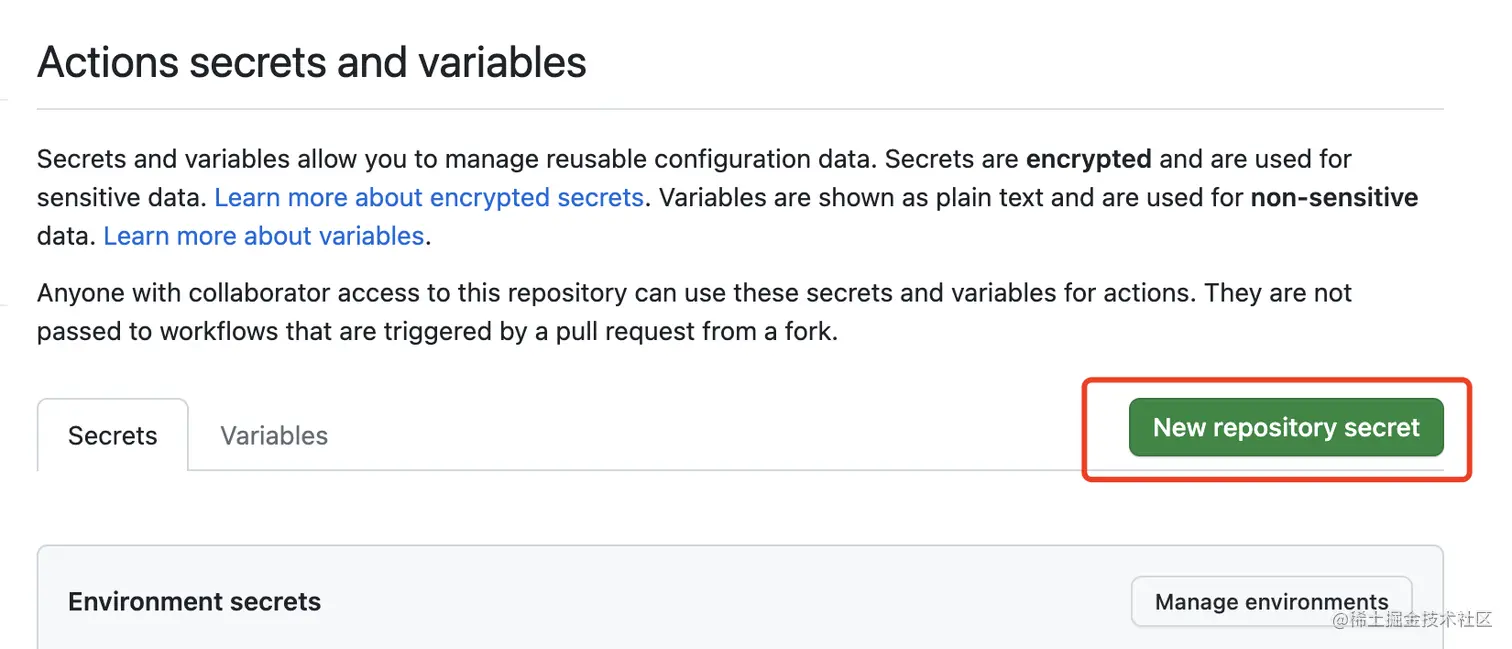Click the collaborator access paragraph
This screenshot has width=1512, height=649.
(x=694, y=312)
